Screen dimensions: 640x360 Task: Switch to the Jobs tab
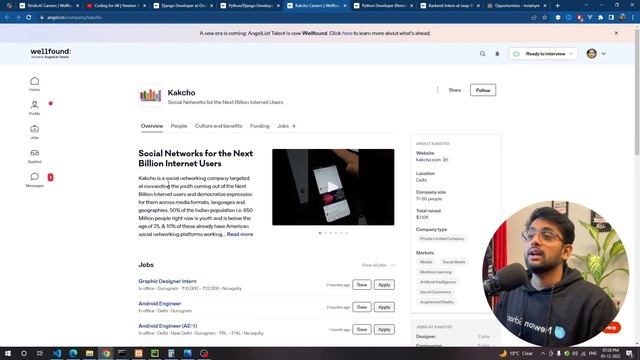(286, 126)
